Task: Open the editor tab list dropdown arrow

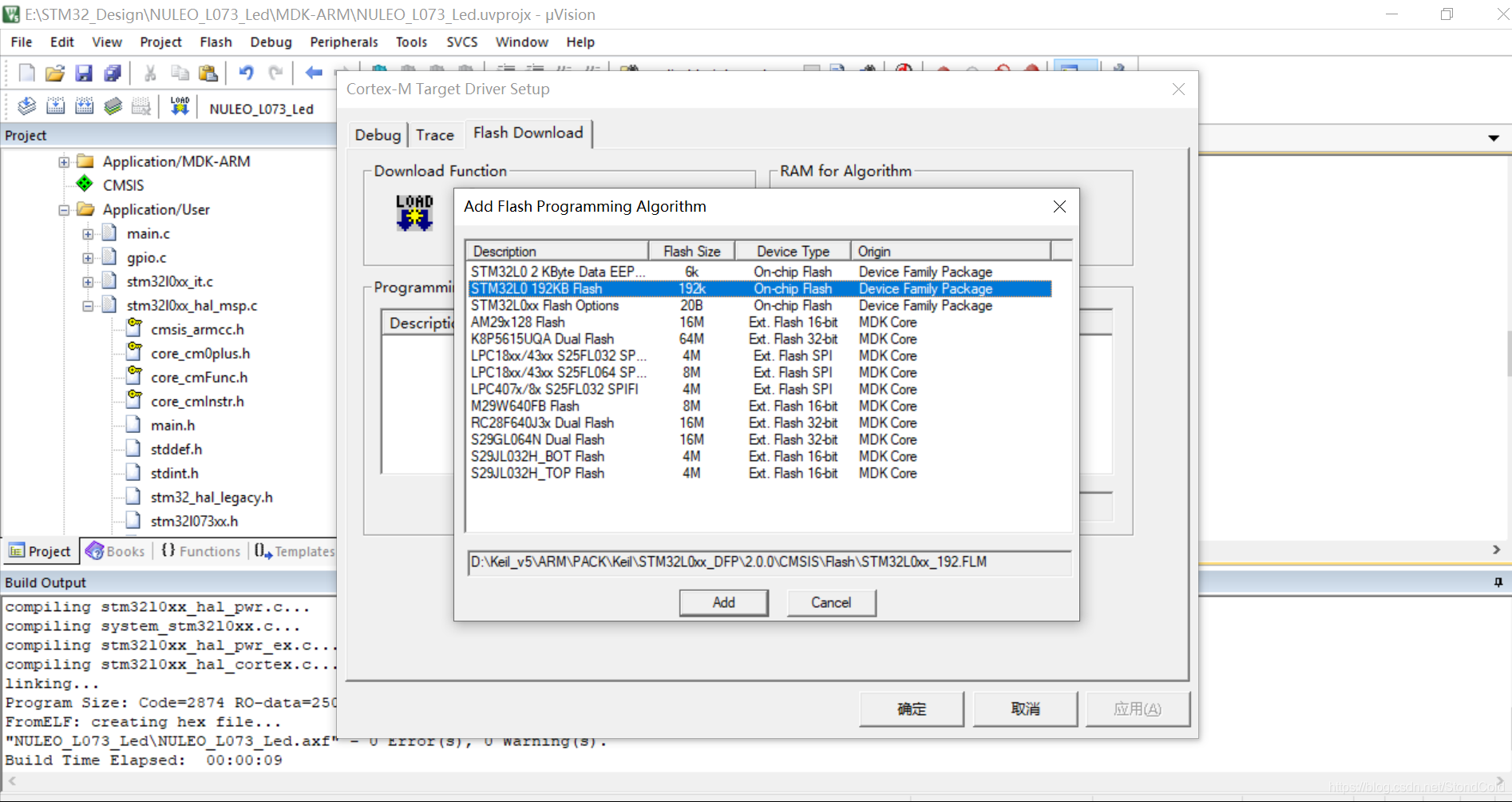Action: pyautogui.click(x=1494, y=138)
